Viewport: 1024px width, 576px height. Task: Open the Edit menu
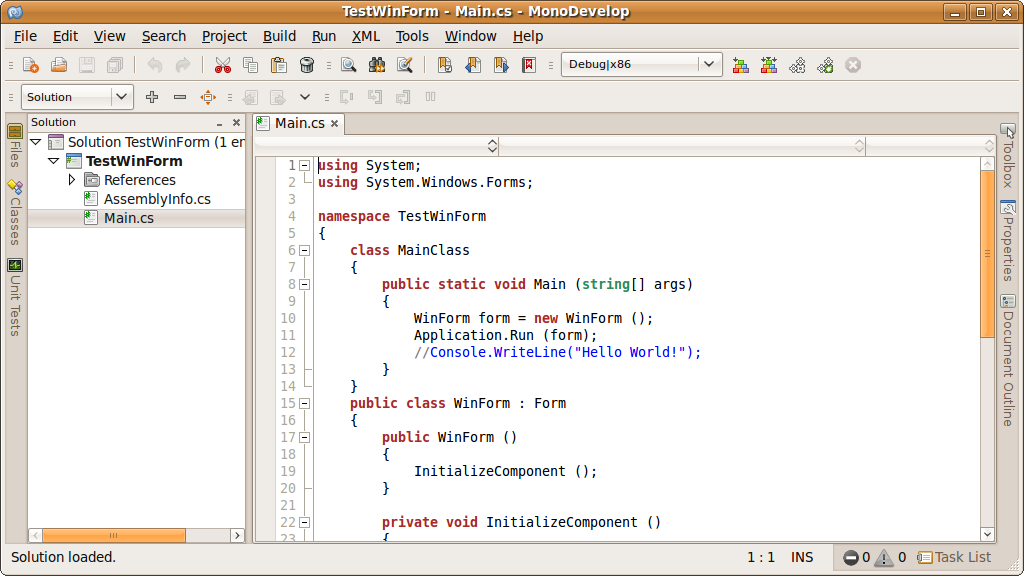pyautogui.click(x=65, y=36)
